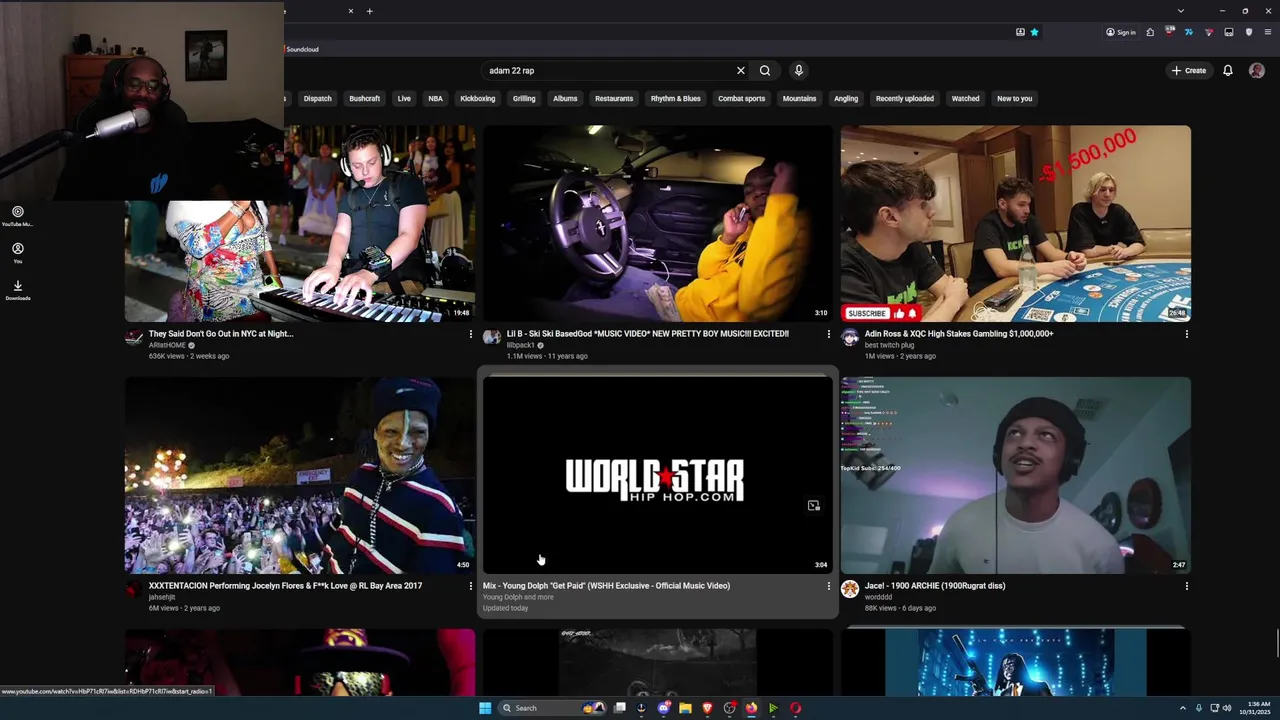Select the Mountains filter chip
This screenshot has height=720, width=1280.
coord(799,98)
